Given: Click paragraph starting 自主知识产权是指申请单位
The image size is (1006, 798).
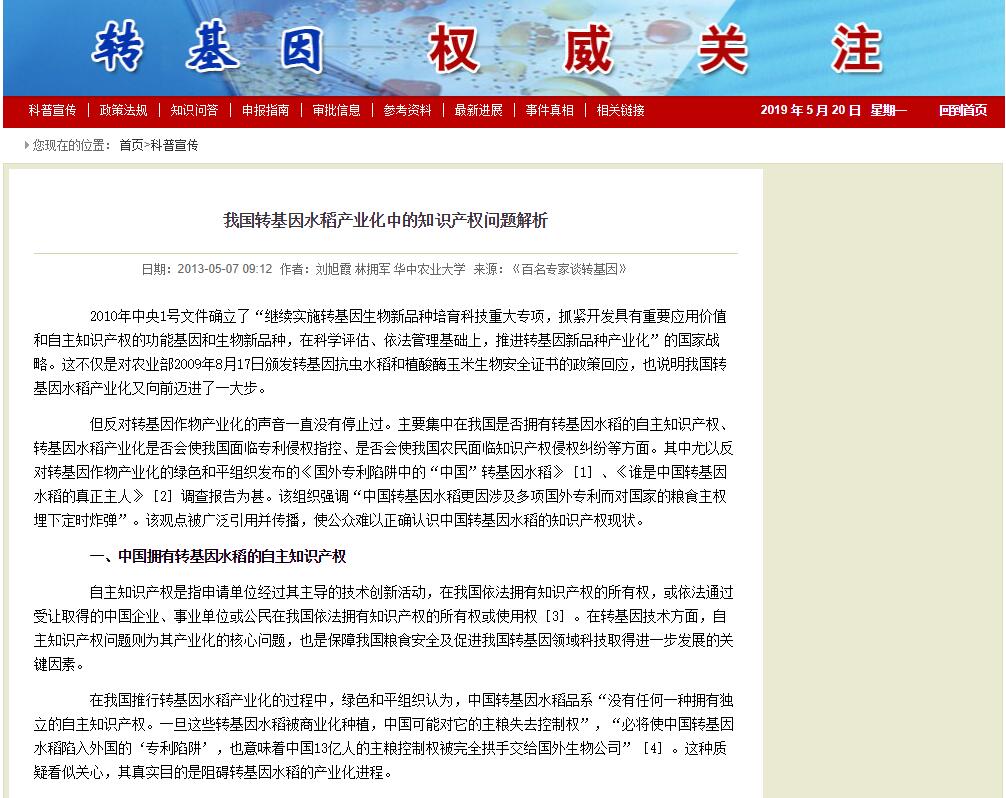Looking at the screenshot, I should (x=383, y=628).
